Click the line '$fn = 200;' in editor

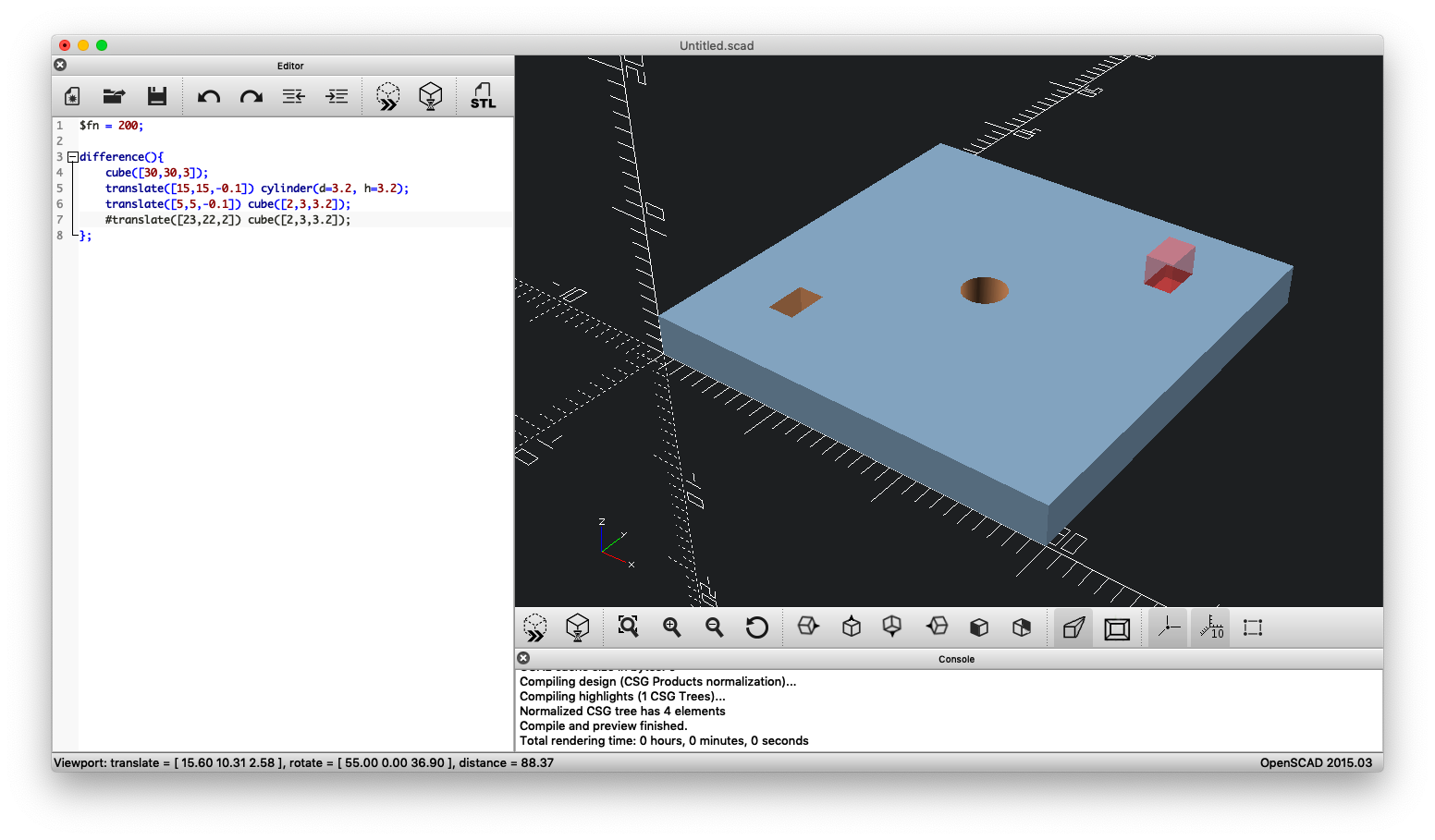(x=111, y=126)
